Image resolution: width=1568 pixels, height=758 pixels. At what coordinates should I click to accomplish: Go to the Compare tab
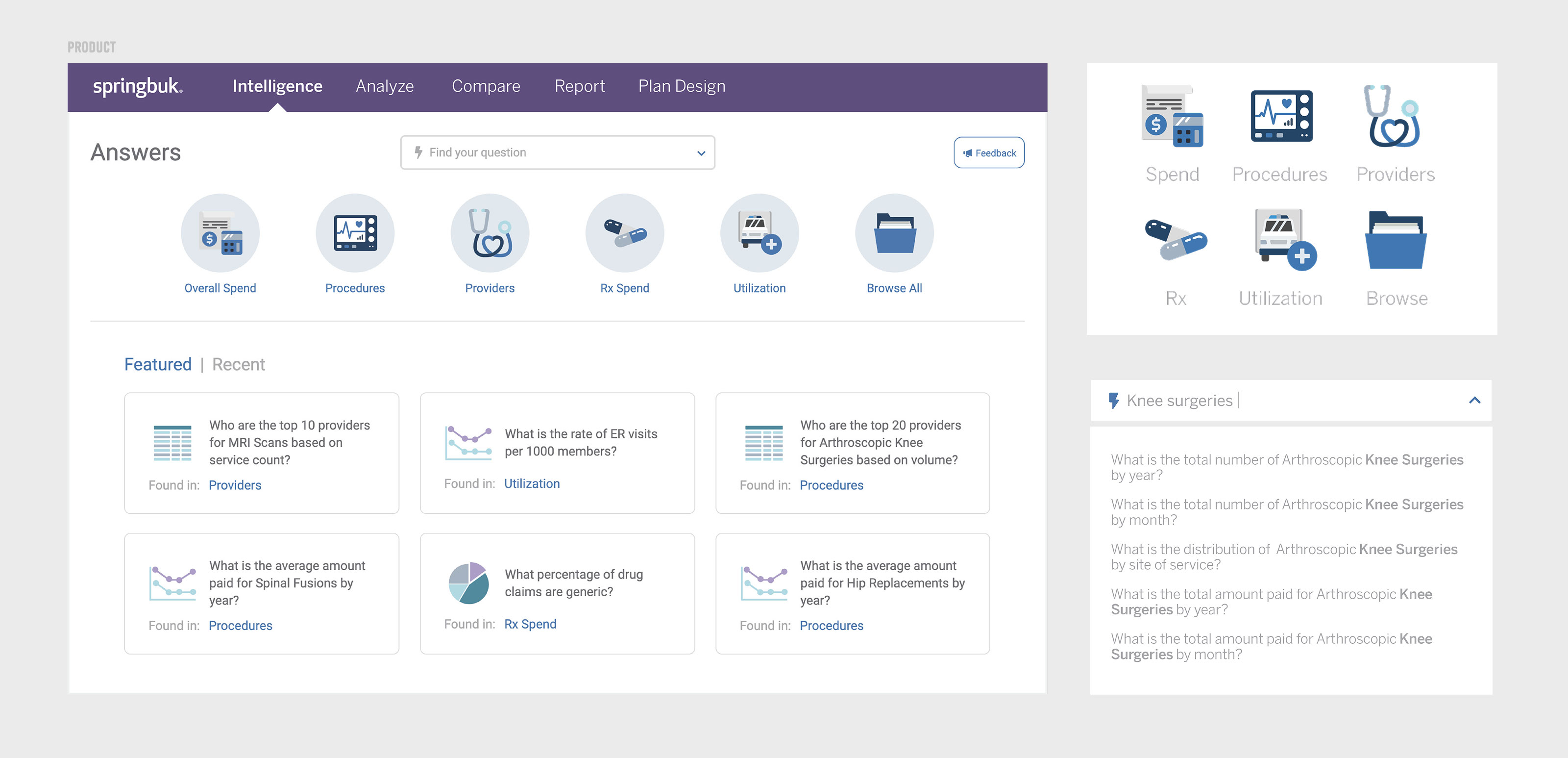click(x=486, y=86)
